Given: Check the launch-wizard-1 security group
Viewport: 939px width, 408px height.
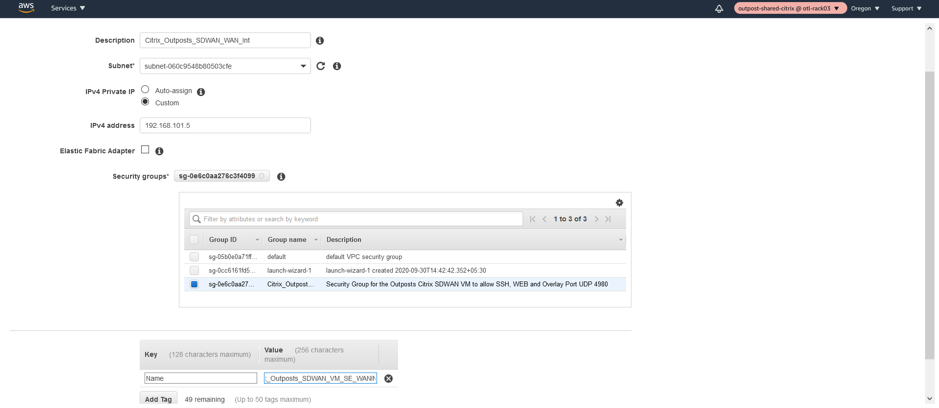Looking at the screenshot, I should [x=194, y=270].
